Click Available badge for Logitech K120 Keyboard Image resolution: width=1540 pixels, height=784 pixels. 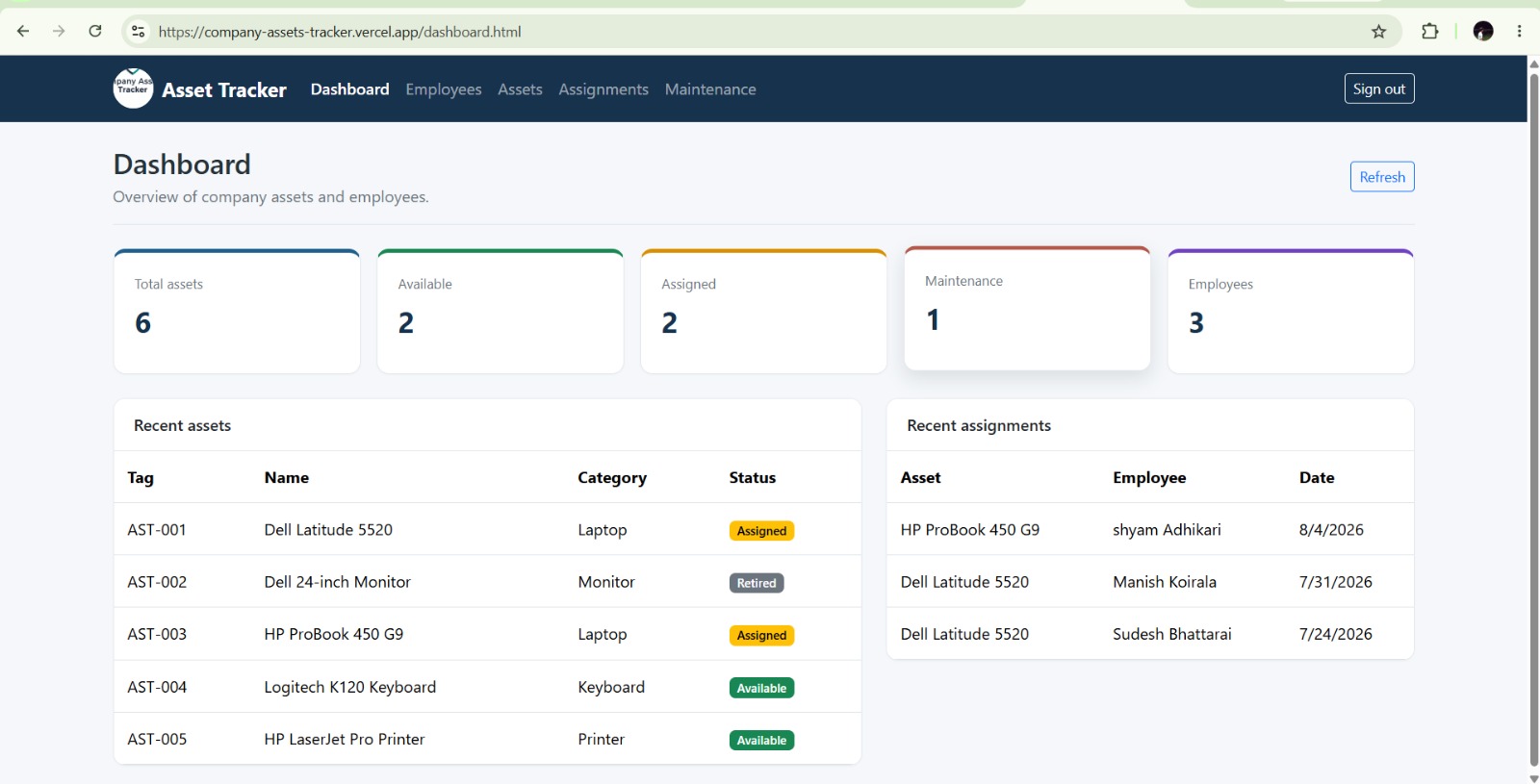761,688
